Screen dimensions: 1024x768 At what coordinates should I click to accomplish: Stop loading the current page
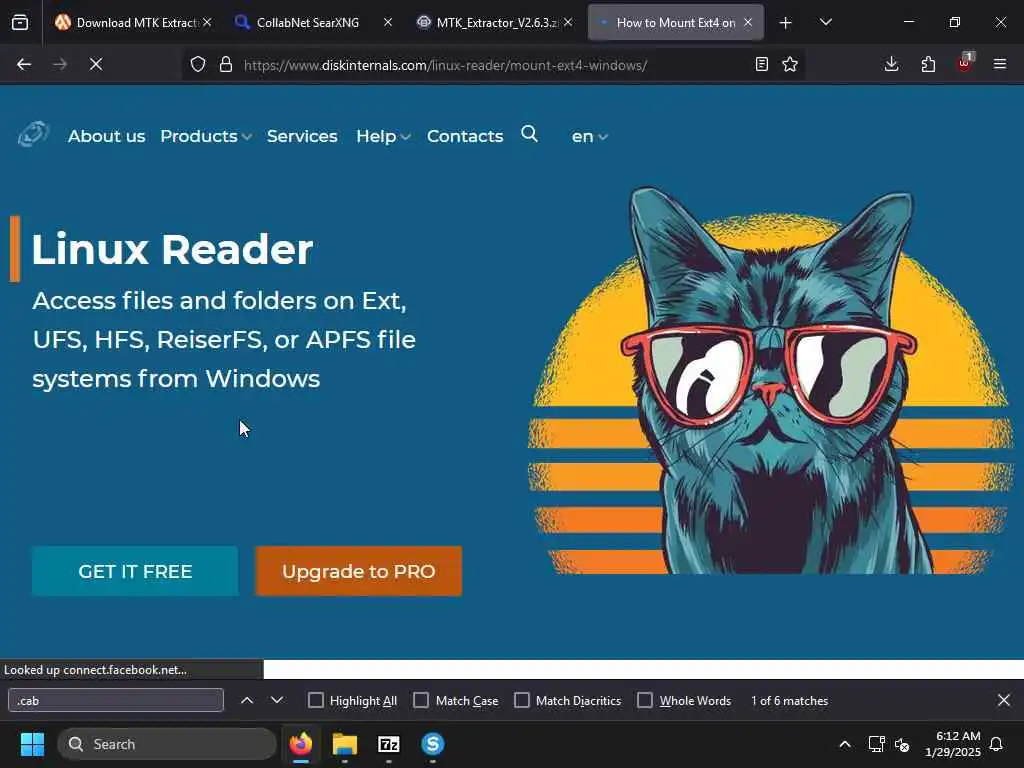click(96, 64)
